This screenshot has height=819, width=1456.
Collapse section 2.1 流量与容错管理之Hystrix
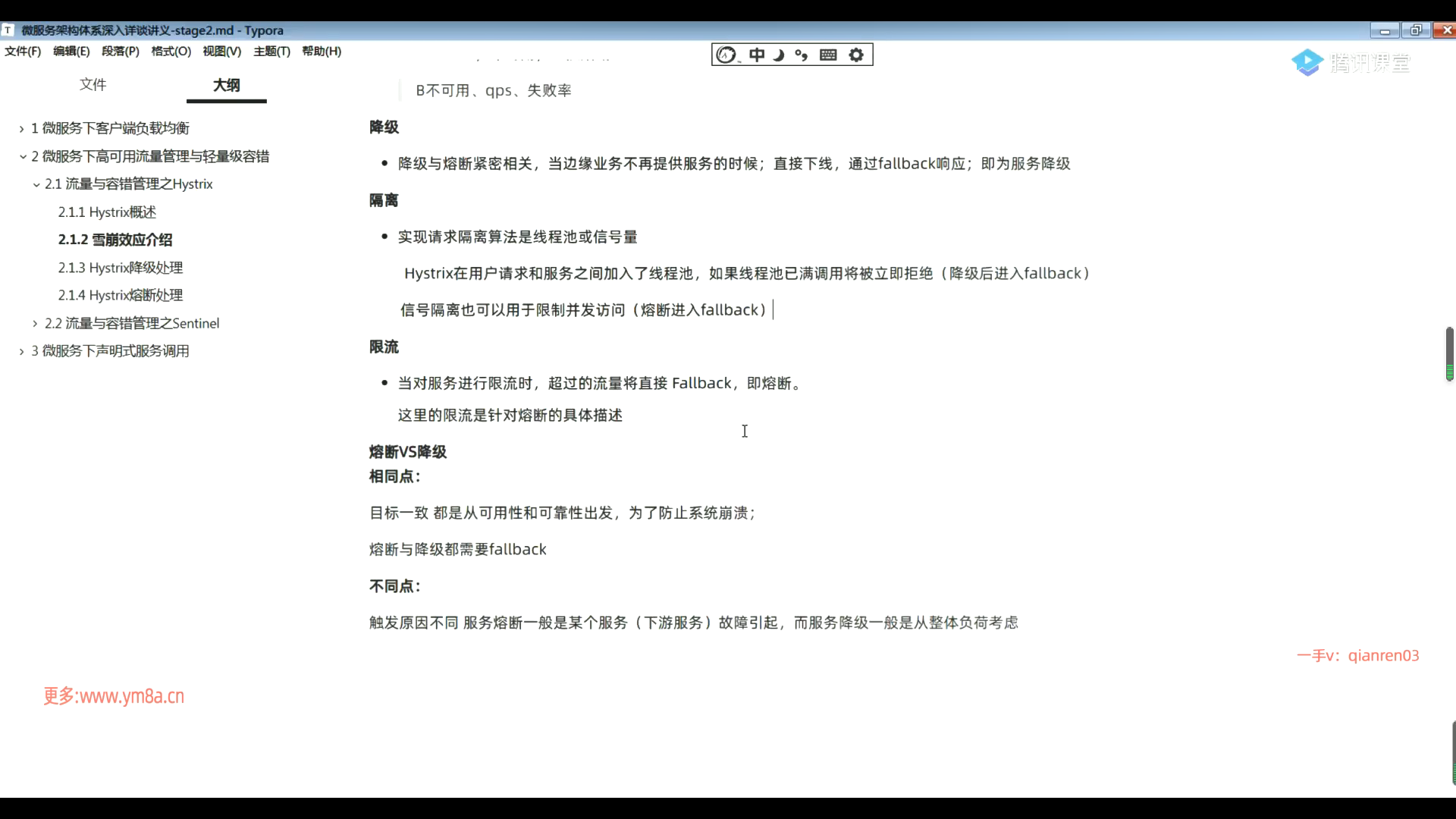click(36, 184)
